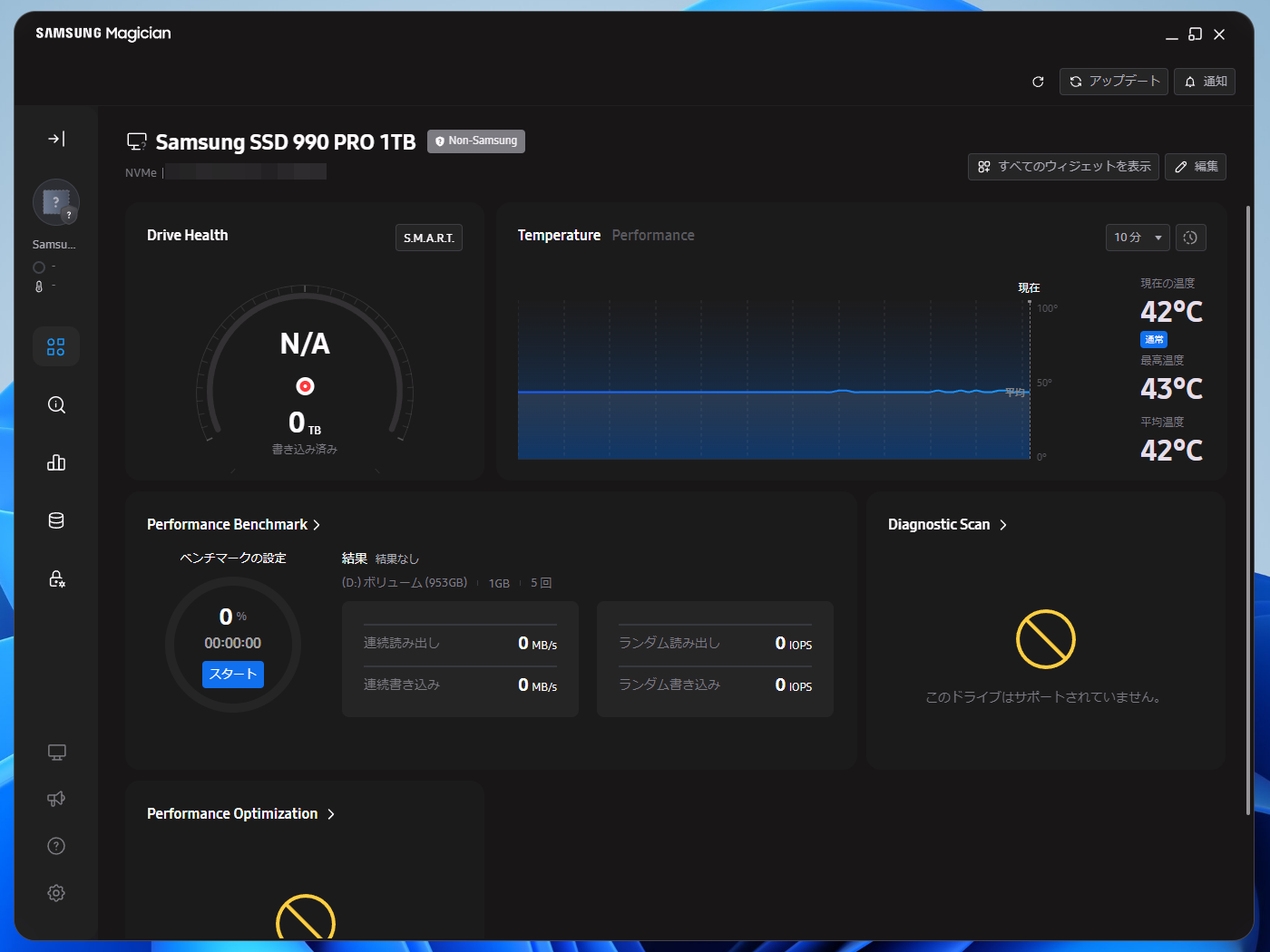Viewport: 1270px width, 952px height.
Task: Click the 連続書き込み result row
Action: click(460, 685)
